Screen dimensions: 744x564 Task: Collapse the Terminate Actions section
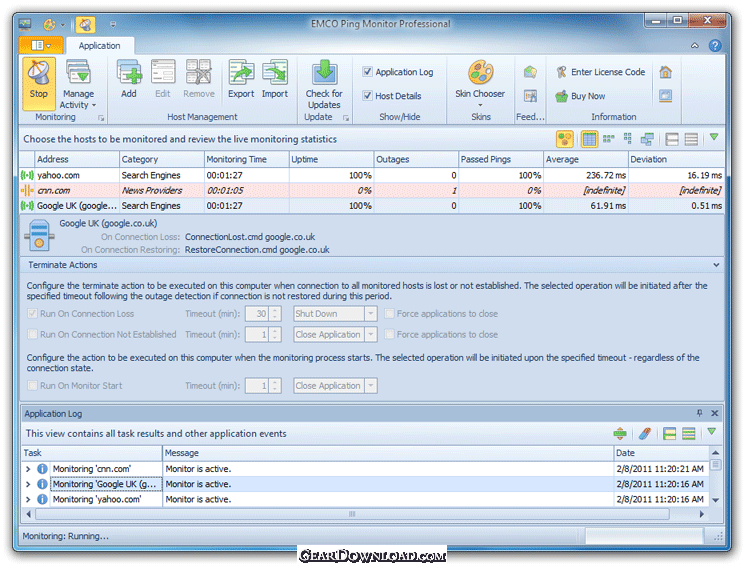(x=716, y=265)
